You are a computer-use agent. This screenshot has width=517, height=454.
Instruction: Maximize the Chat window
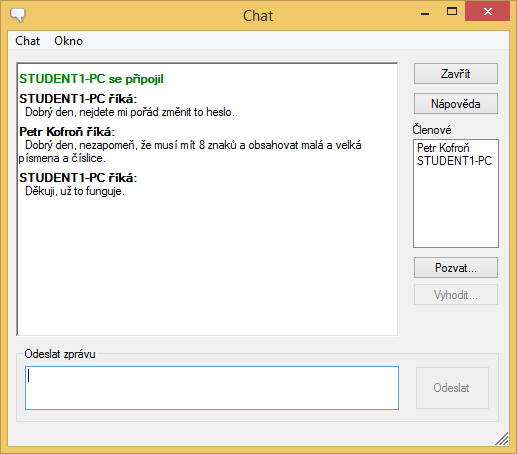[x=452, y=12]
